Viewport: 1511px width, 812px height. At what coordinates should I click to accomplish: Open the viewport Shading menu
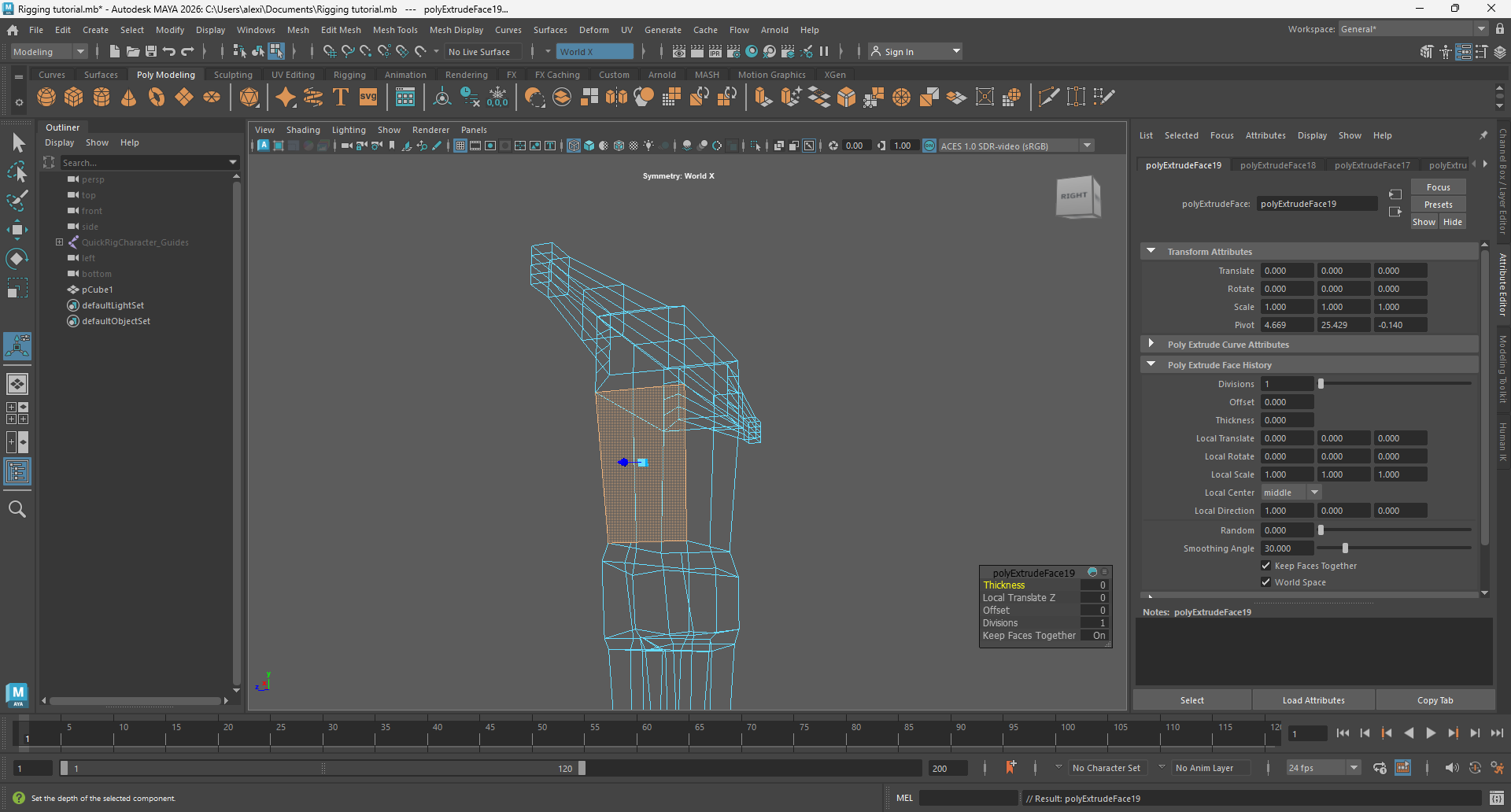(303, 130)
